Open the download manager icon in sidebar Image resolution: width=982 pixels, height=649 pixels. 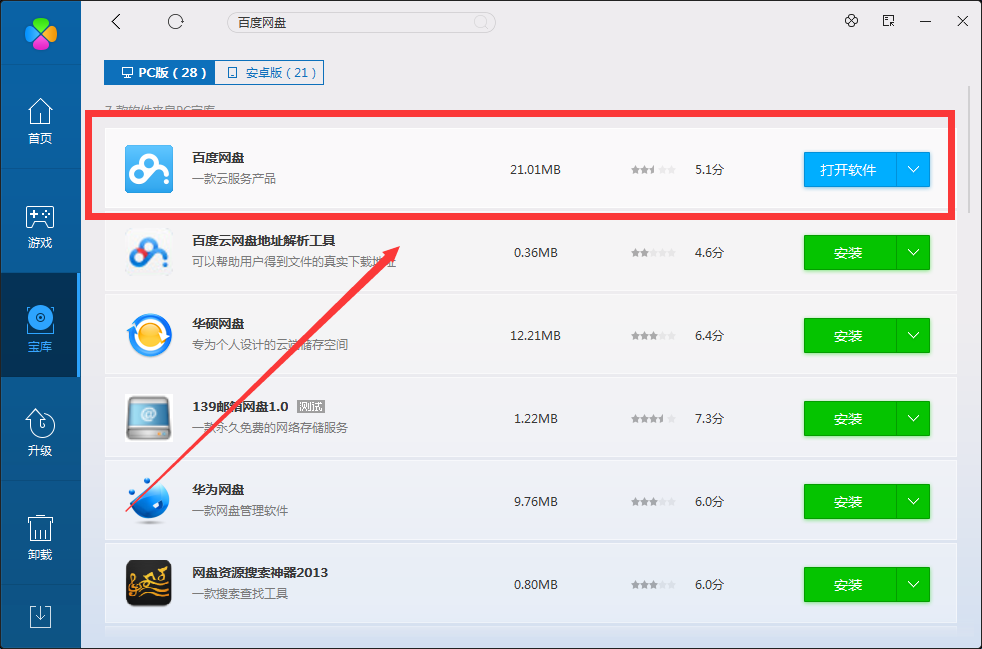pyautogui.click(x=40, y=616)
